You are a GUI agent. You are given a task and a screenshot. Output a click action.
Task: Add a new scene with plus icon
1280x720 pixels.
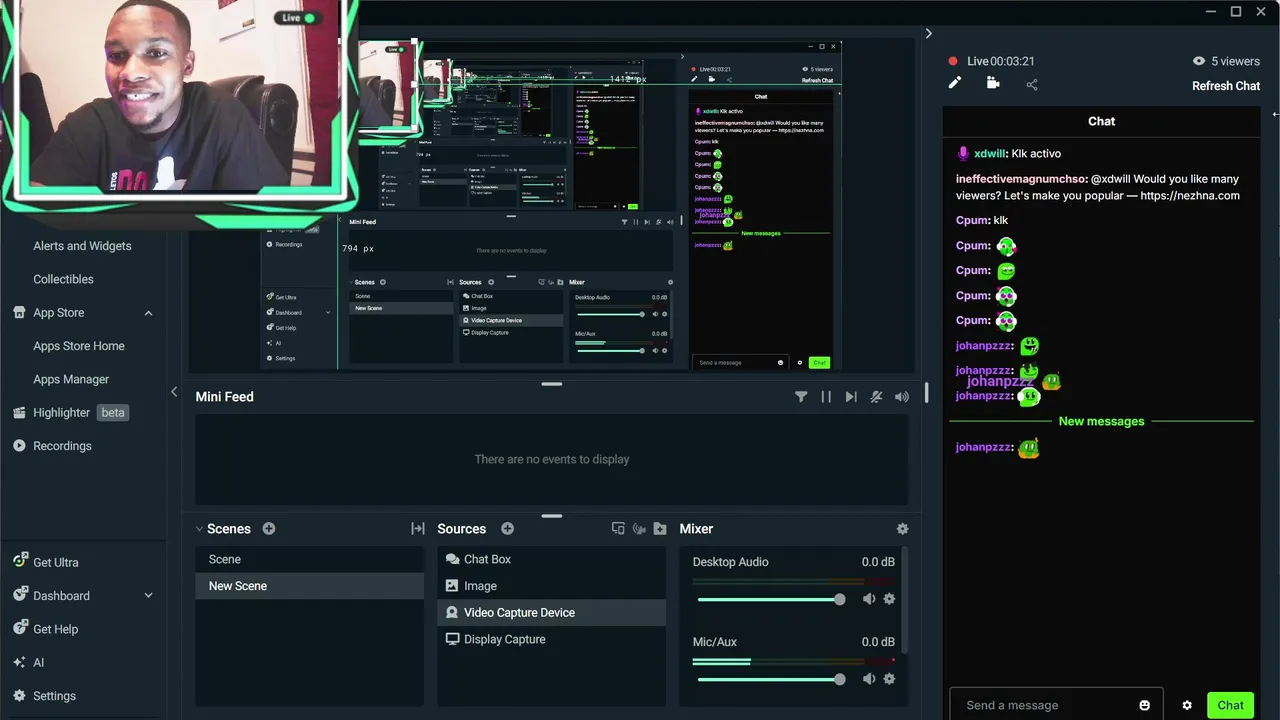coord(269,529)
